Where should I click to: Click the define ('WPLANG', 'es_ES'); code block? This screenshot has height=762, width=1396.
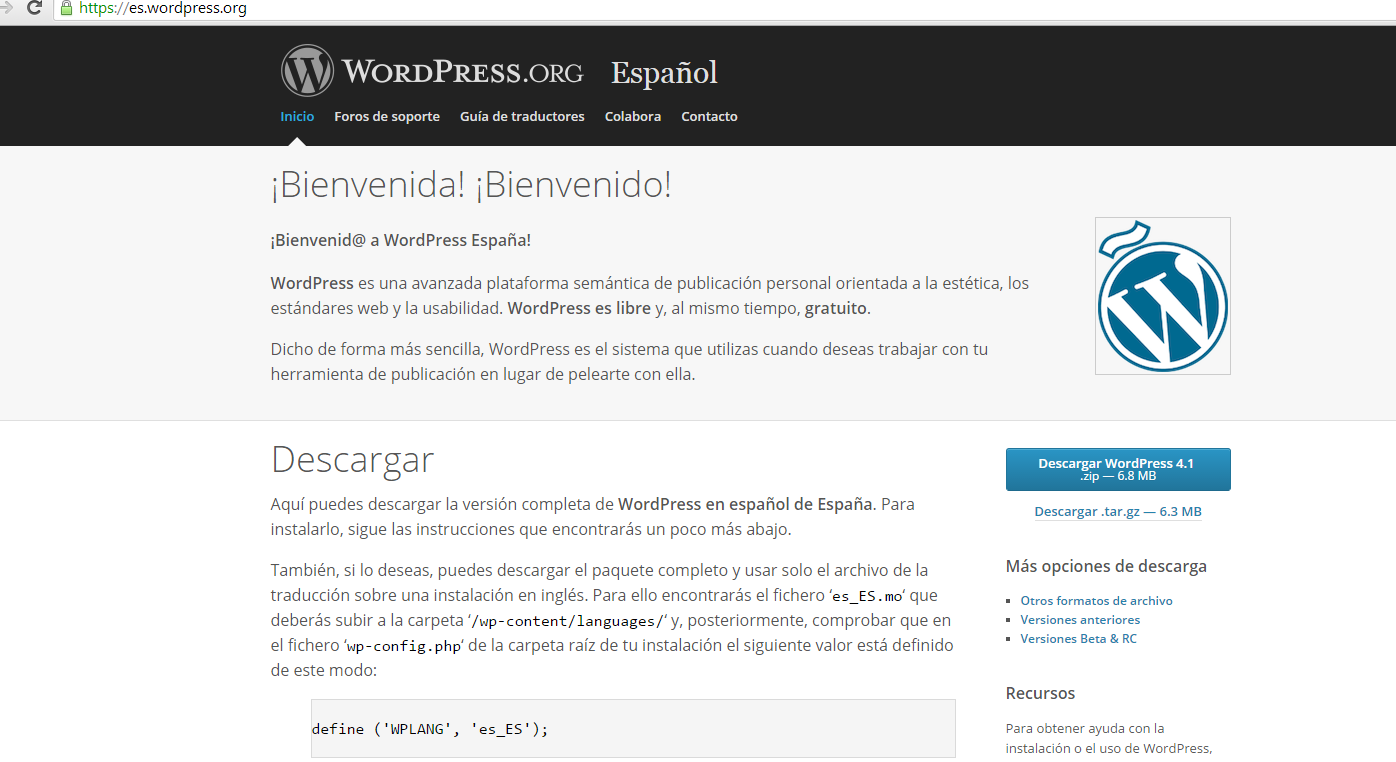click(x=633, y=729)
